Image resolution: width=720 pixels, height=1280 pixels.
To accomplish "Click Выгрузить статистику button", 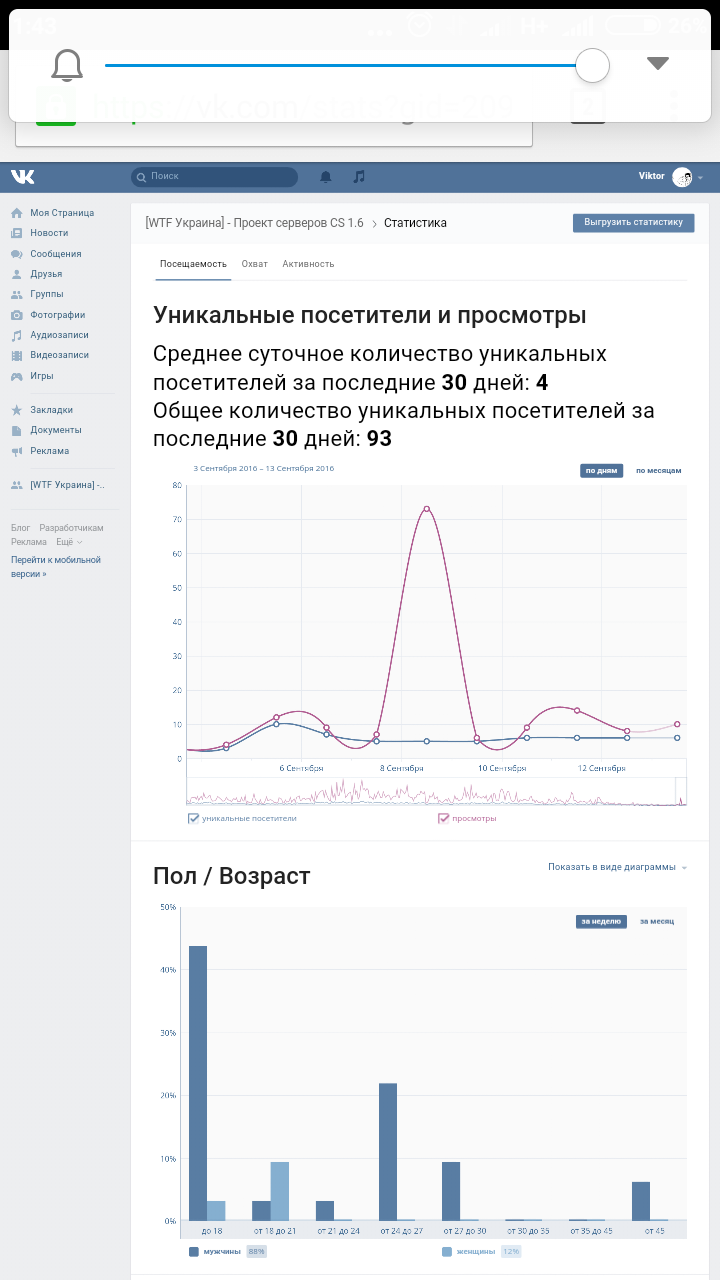I will 633,222.
